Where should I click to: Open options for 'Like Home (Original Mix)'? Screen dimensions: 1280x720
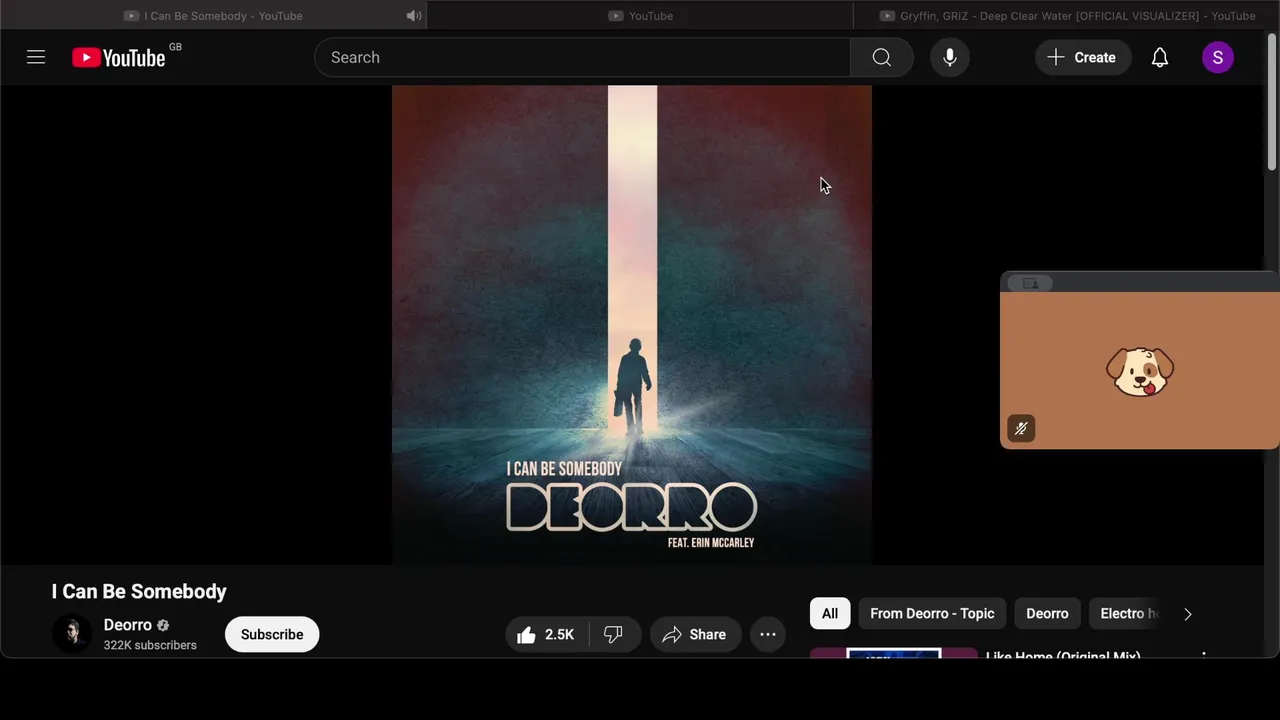[x=1204, y=655]
